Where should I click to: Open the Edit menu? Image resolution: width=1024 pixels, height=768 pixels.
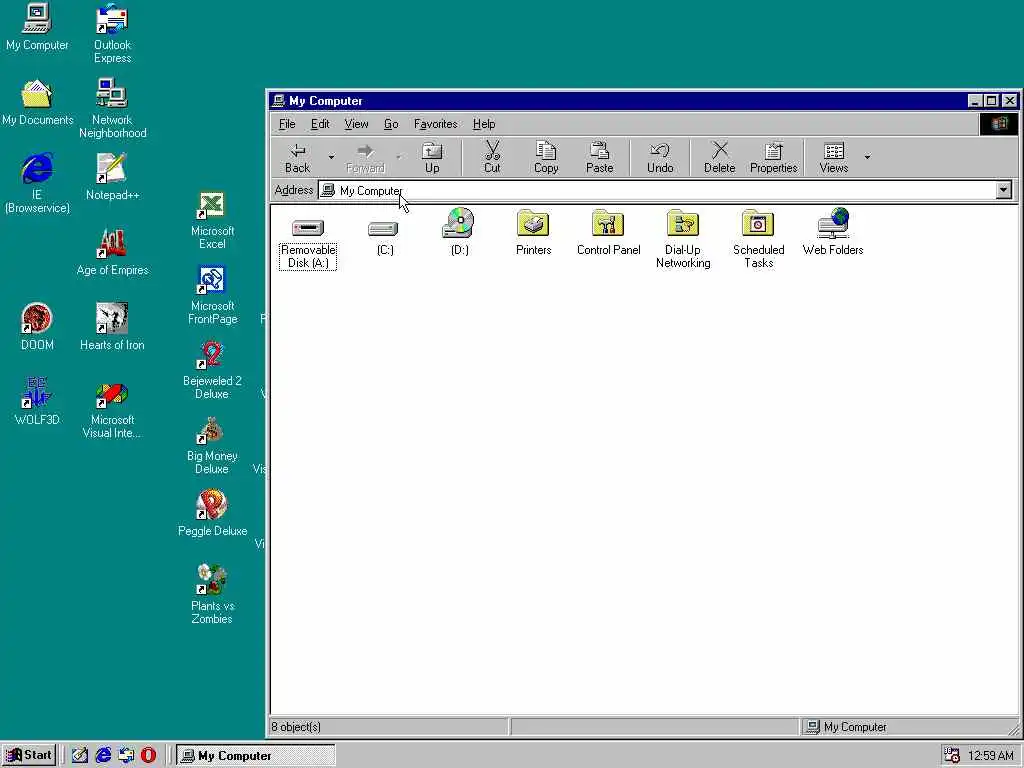[x=320, y=124]
